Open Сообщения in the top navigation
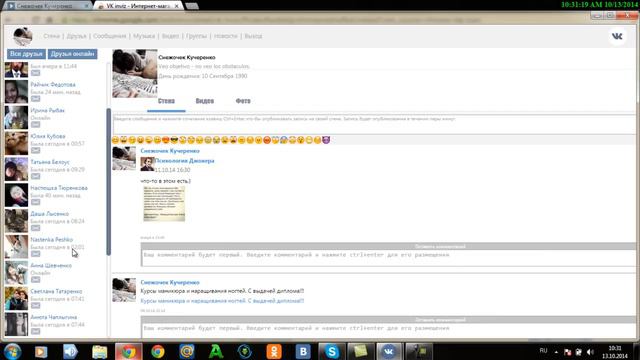 coord(109,36)
